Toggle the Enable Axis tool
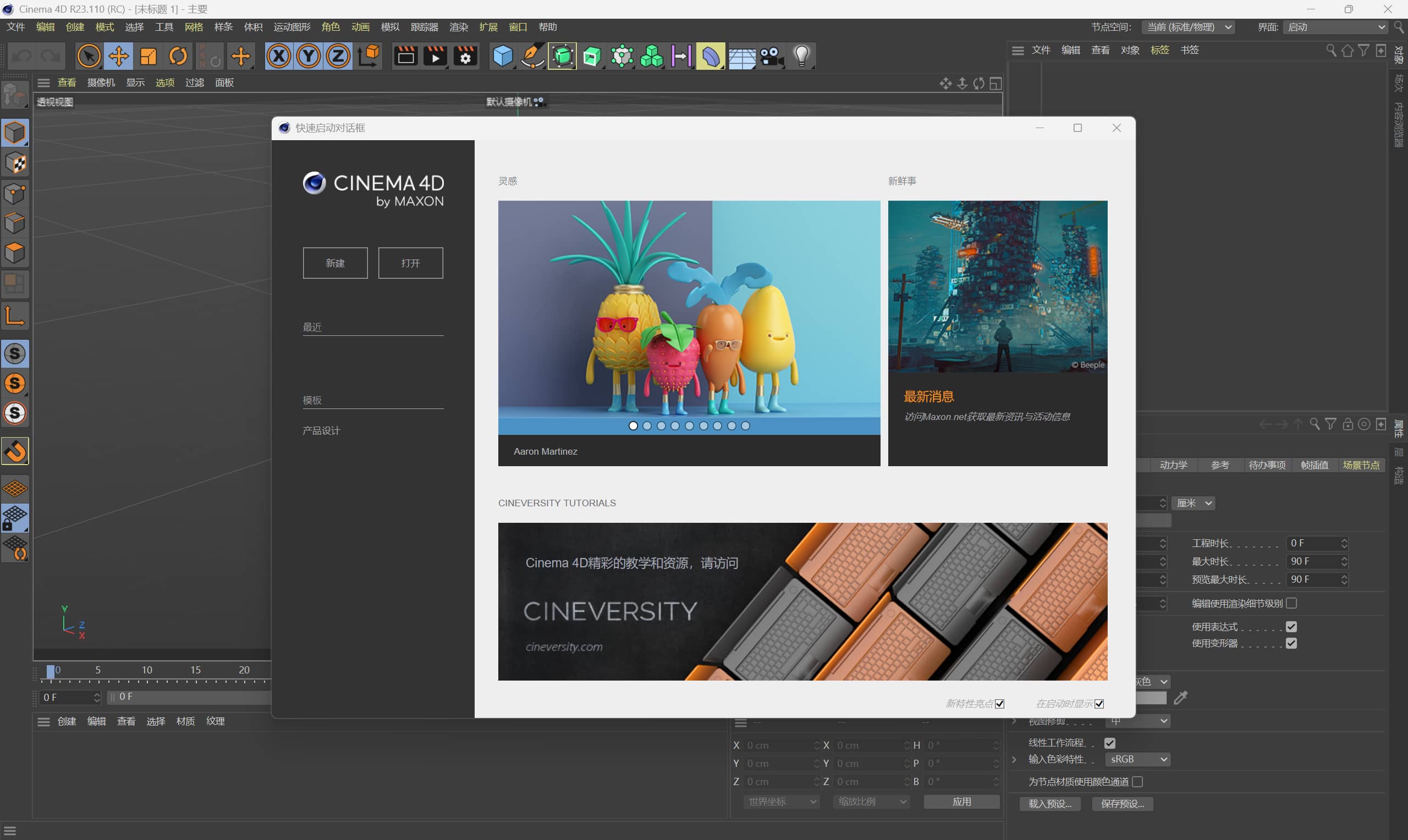1408x840 pixels. point(15,316)
